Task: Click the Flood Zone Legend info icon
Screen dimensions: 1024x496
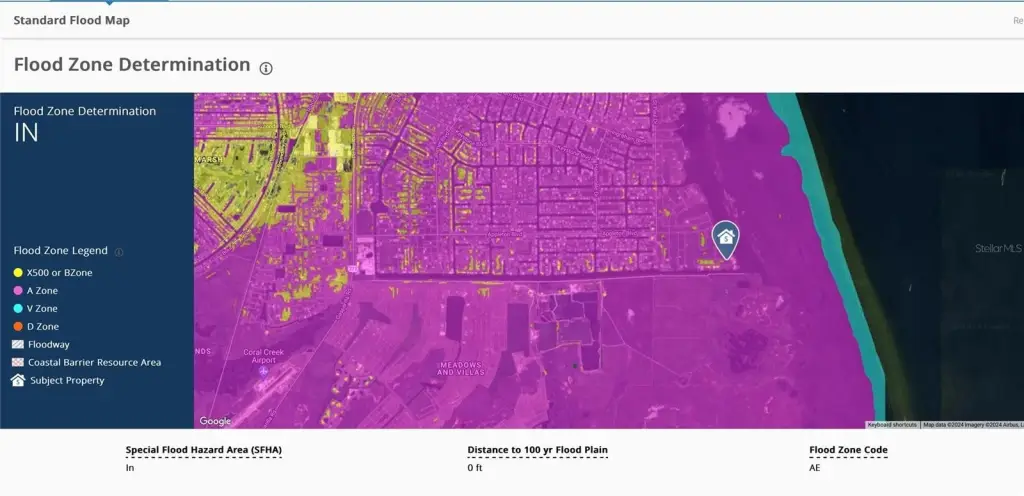Action: tap(119, 252)
